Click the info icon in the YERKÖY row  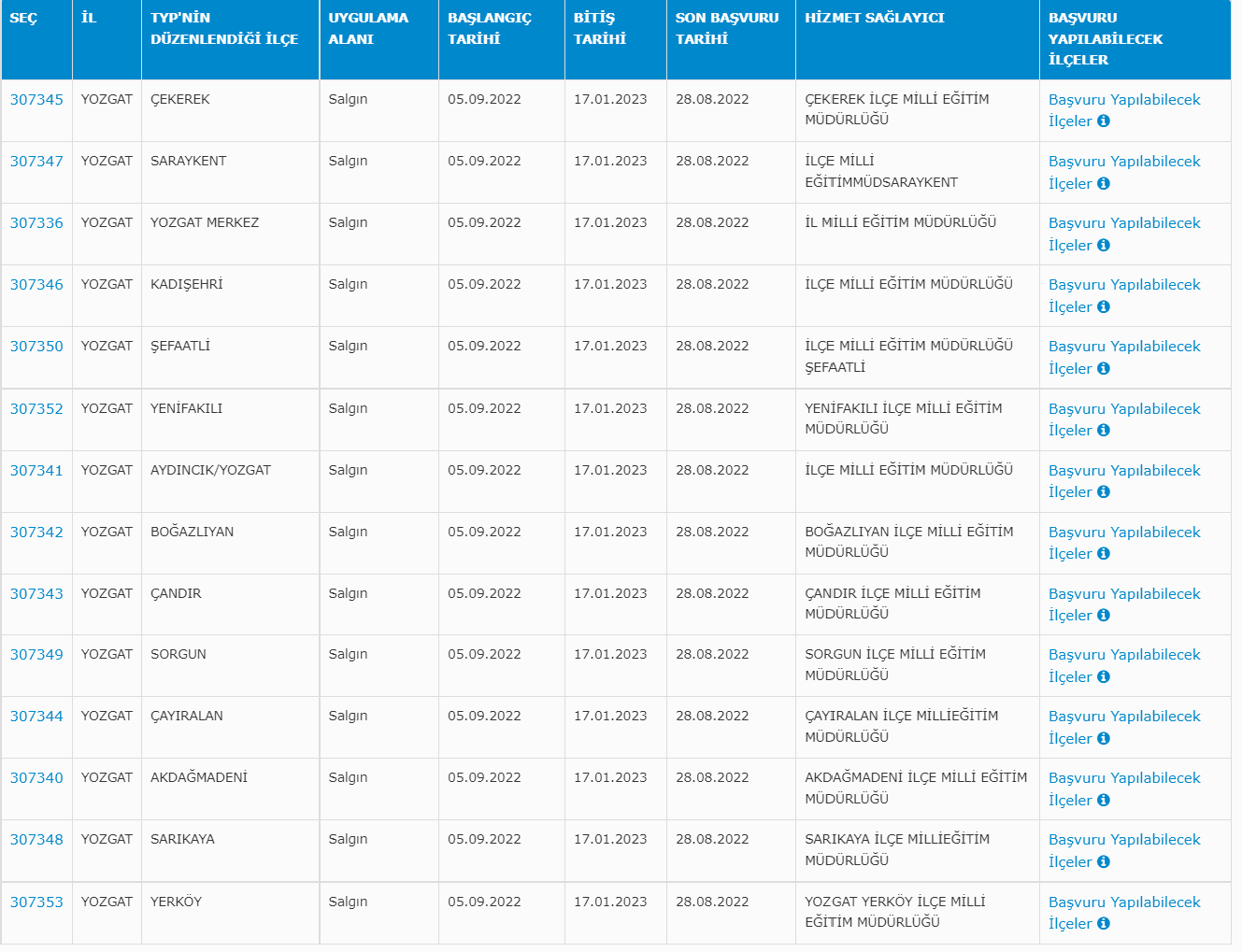coord(1104,924)
